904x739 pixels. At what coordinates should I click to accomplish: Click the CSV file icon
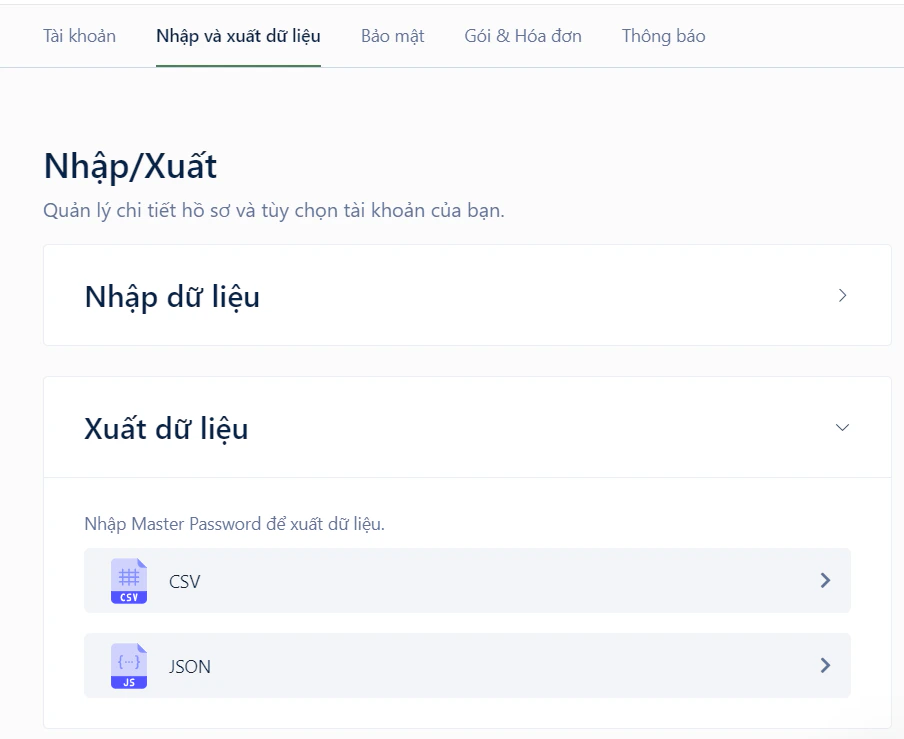pos(127,580)
